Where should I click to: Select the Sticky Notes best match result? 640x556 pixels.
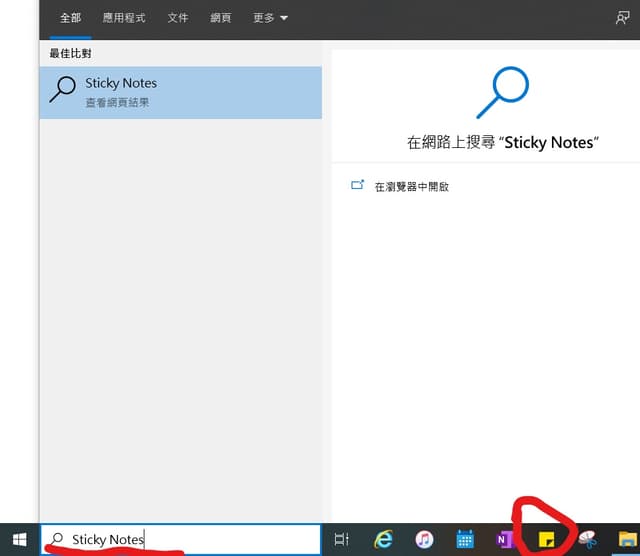[x=180, y=93]
